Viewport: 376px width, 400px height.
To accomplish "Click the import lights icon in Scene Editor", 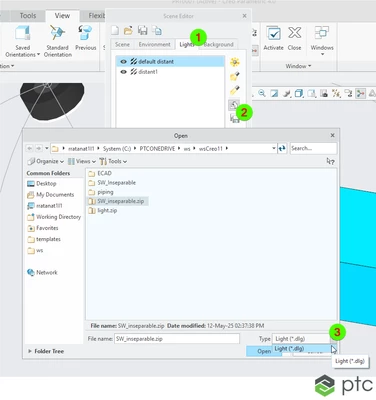I will point(234,105).
